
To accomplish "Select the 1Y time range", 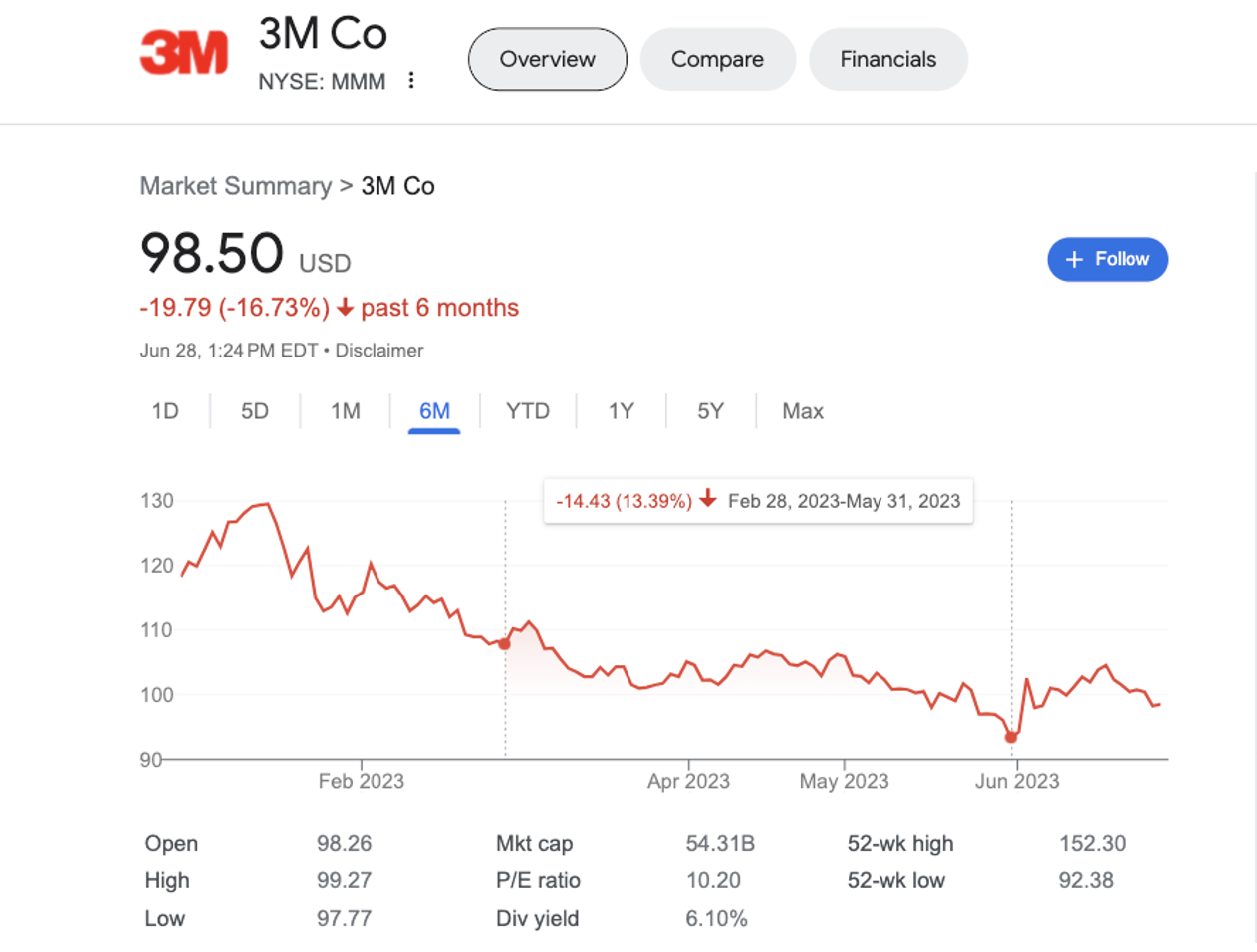I will pyautogui.click(x=621, y=411).
